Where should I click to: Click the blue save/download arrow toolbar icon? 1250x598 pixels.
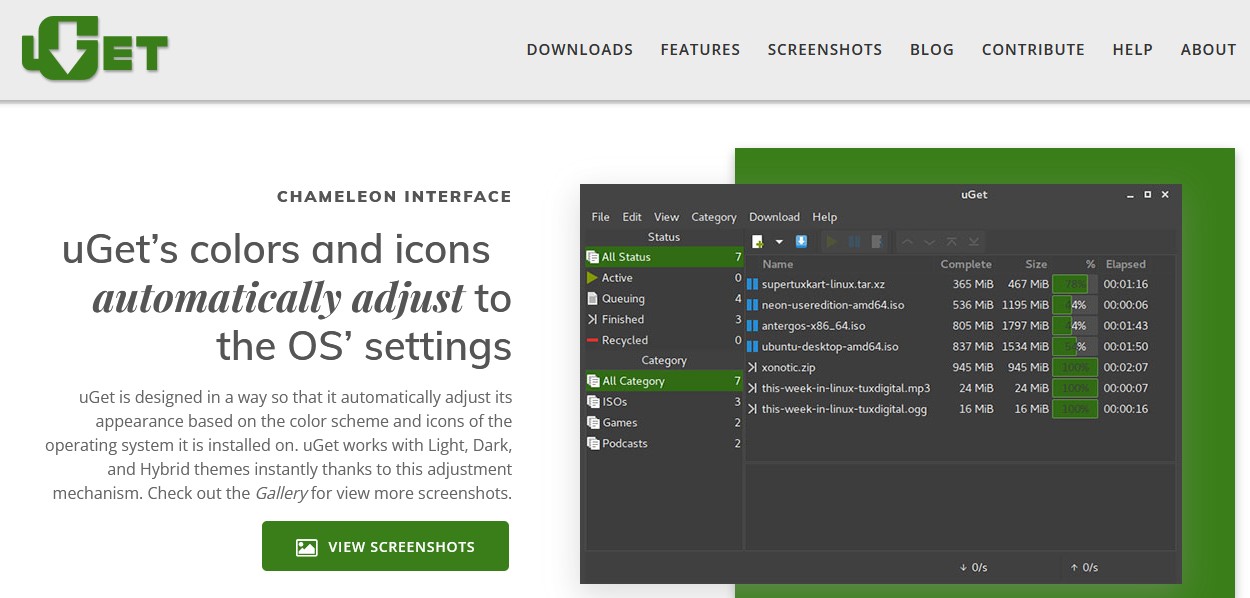[801, 241]
